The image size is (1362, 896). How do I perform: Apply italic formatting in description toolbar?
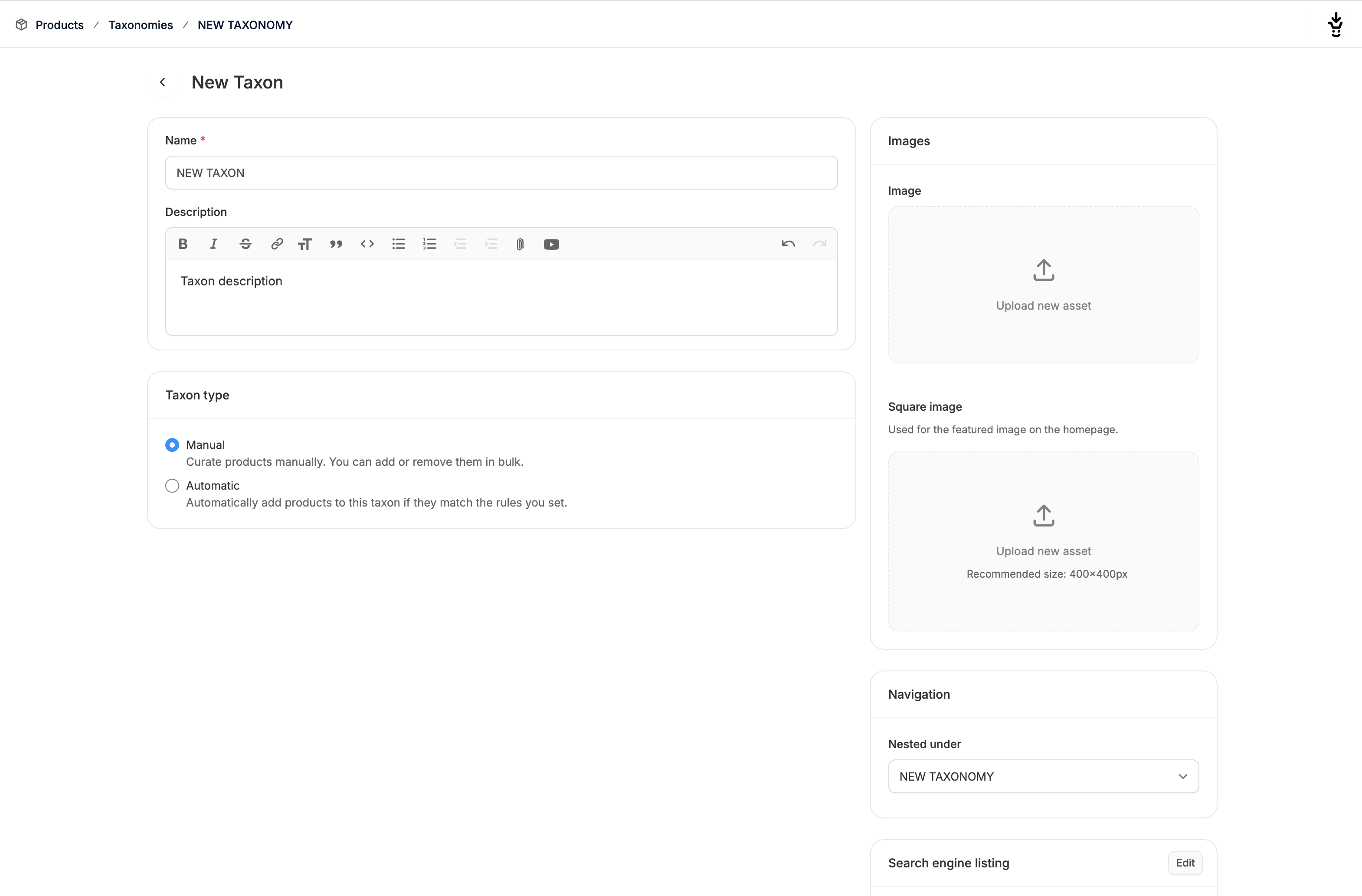pos(213,244)
